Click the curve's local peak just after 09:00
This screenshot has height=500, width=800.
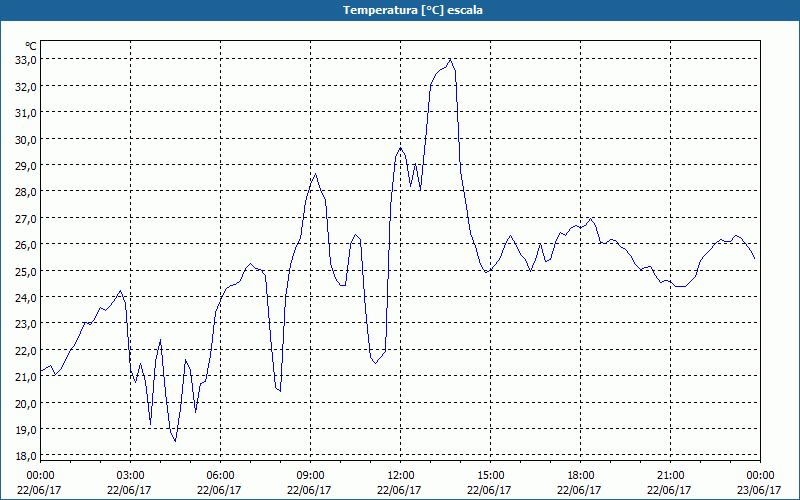[x=316, y=174]
